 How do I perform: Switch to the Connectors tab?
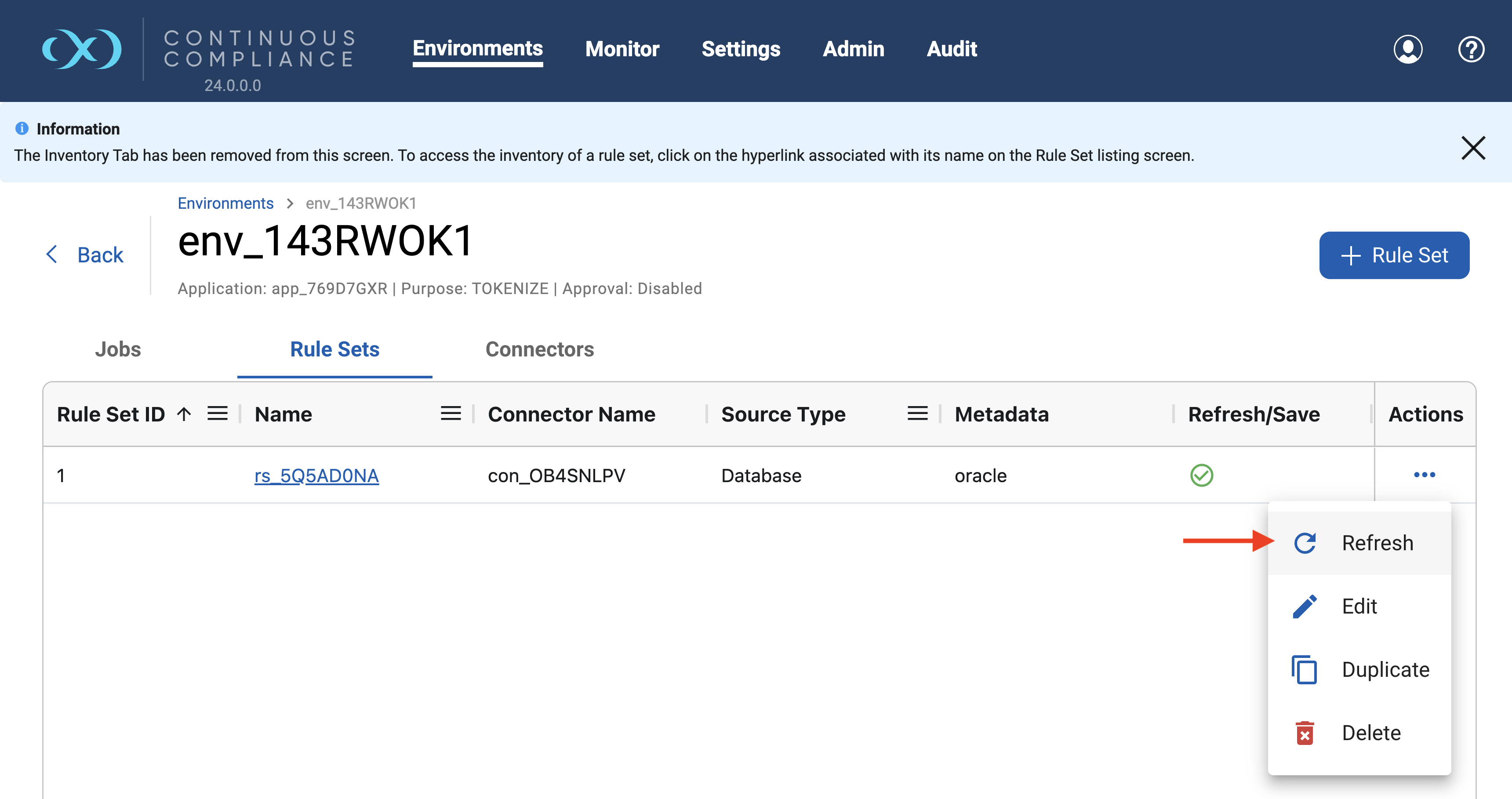(539, 349)
